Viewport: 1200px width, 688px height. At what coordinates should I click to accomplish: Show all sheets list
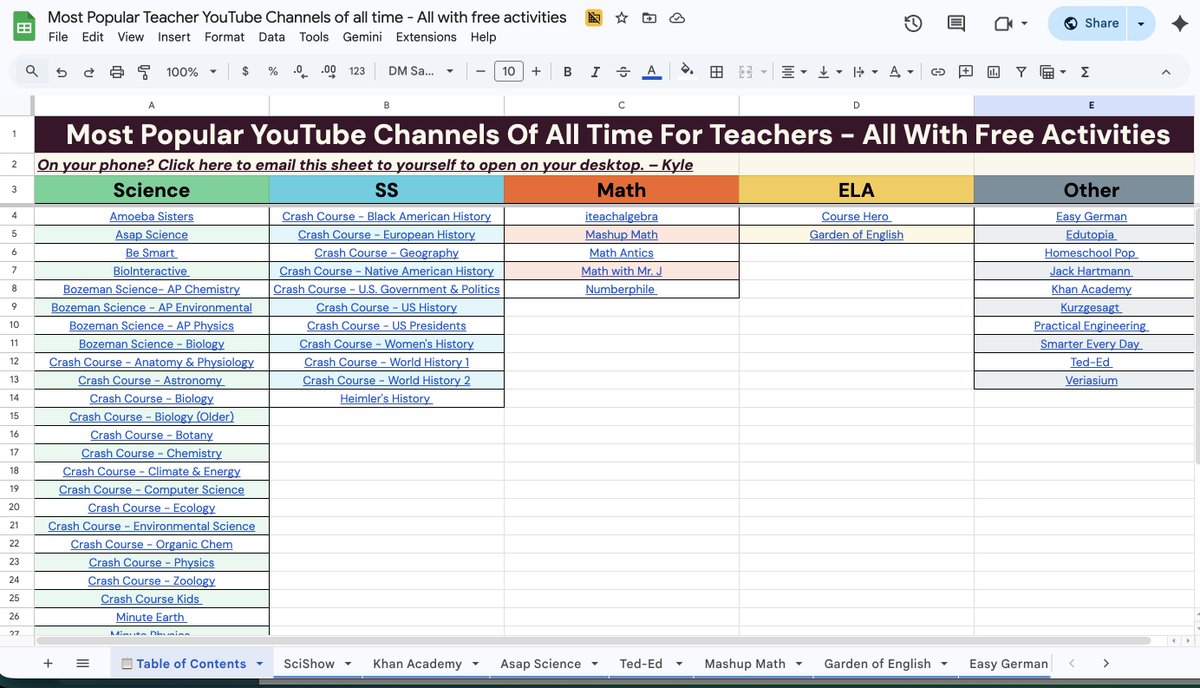click(x=83, y=663)
